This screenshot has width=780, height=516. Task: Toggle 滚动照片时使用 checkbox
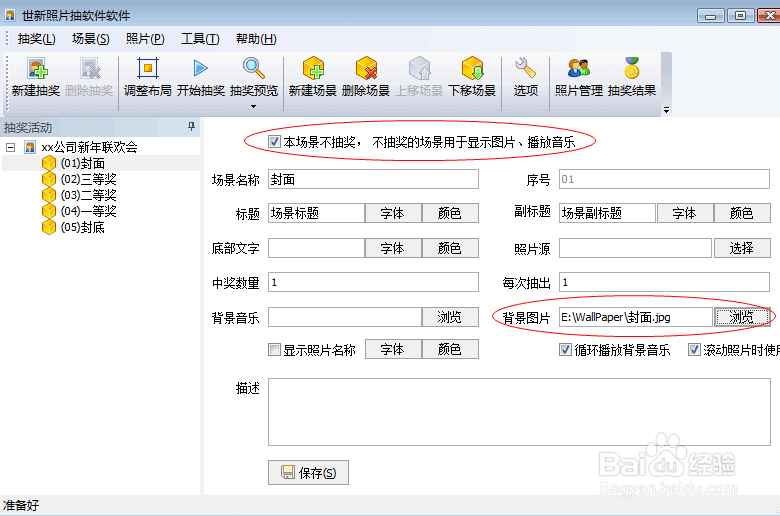point(694,350)
